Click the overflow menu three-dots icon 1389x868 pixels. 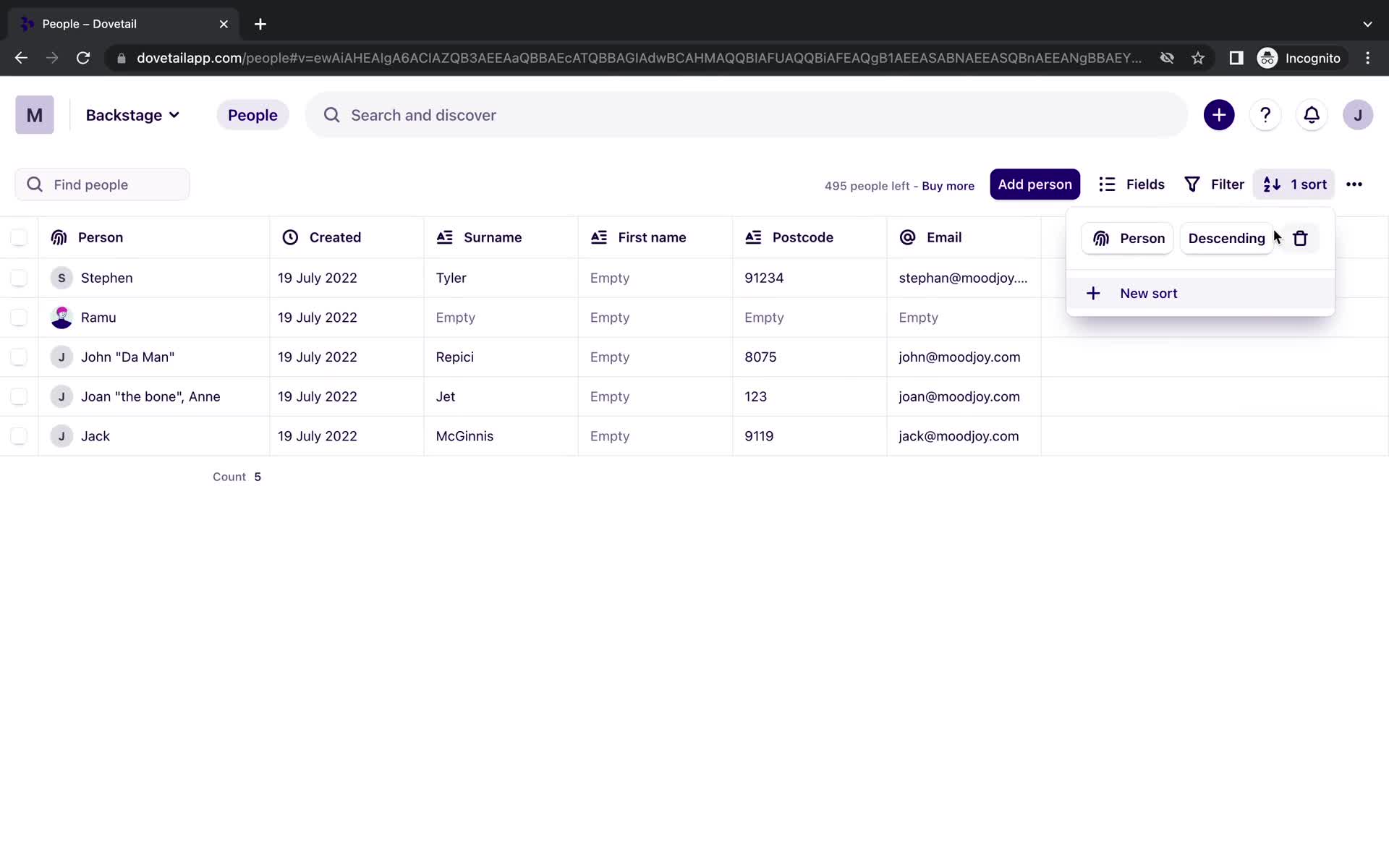(x=1354, y=184)
